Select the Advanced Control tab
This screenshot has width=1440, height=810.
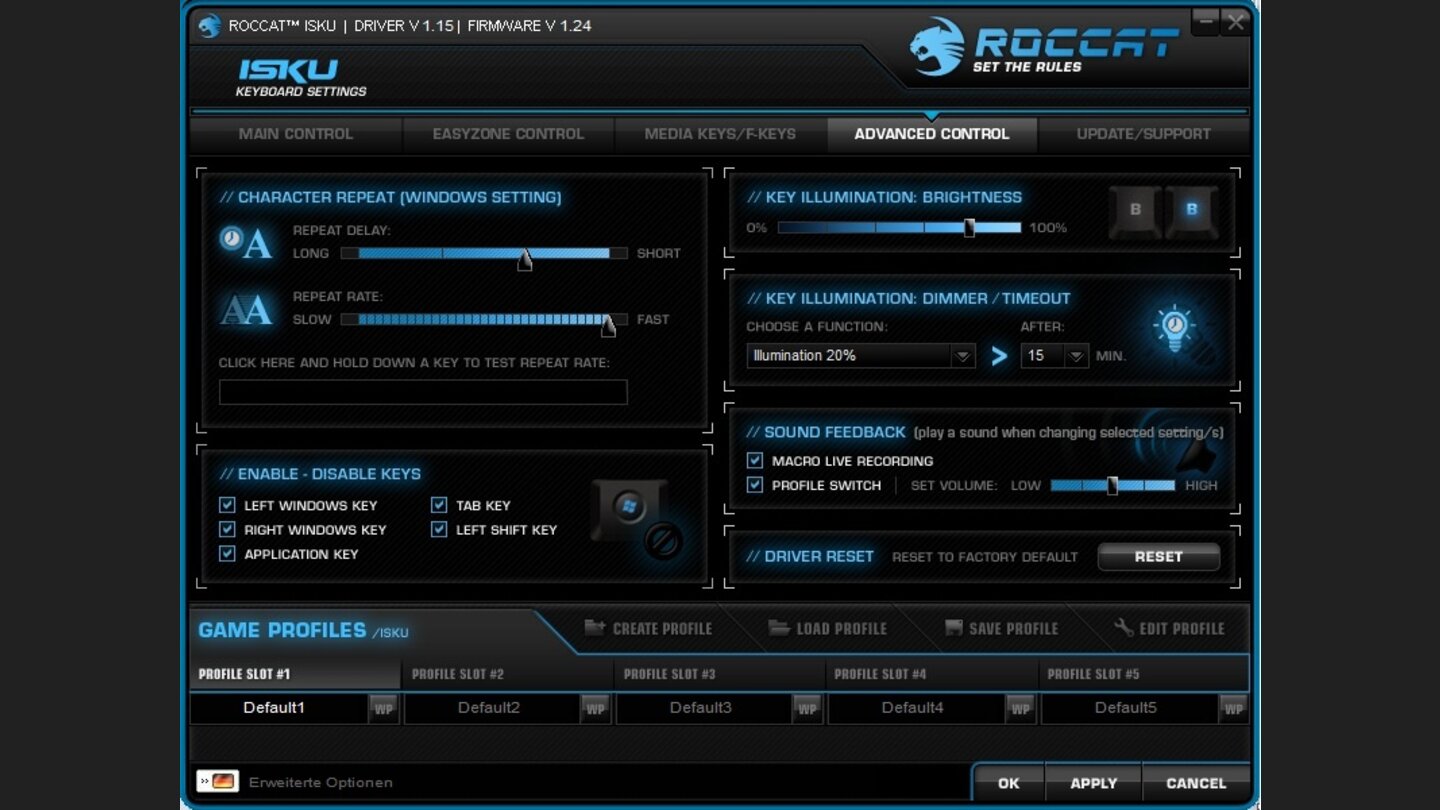[932, 134]
